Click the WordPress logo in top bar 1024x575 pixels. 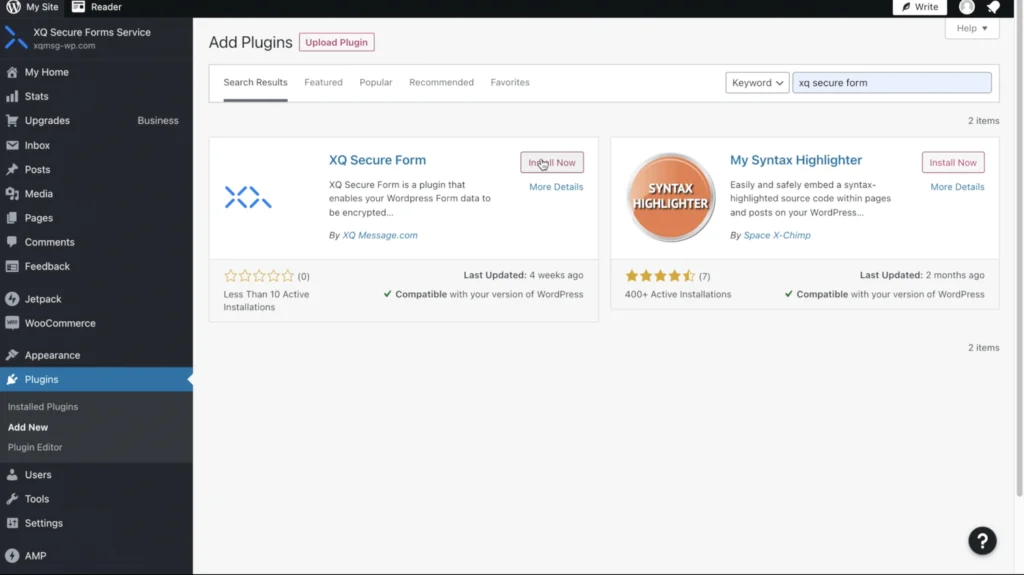13,7
